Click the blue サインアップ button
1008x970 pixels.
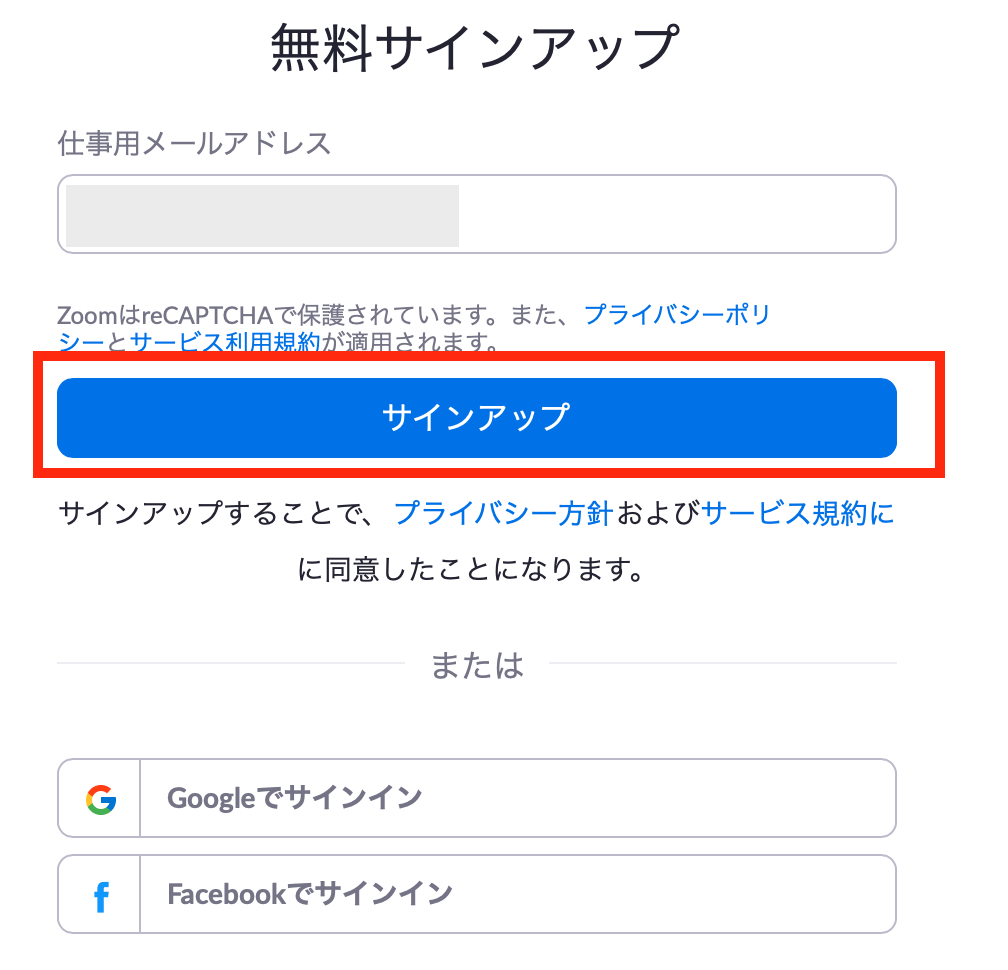(x=476, y=418)
